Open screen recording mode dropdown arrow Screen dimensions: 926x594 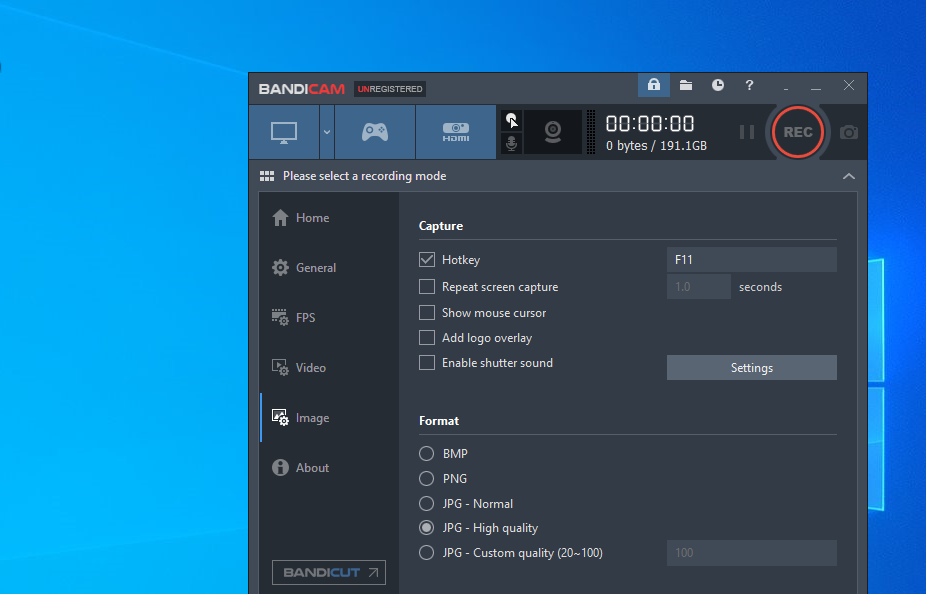click(x=327, y=132)
